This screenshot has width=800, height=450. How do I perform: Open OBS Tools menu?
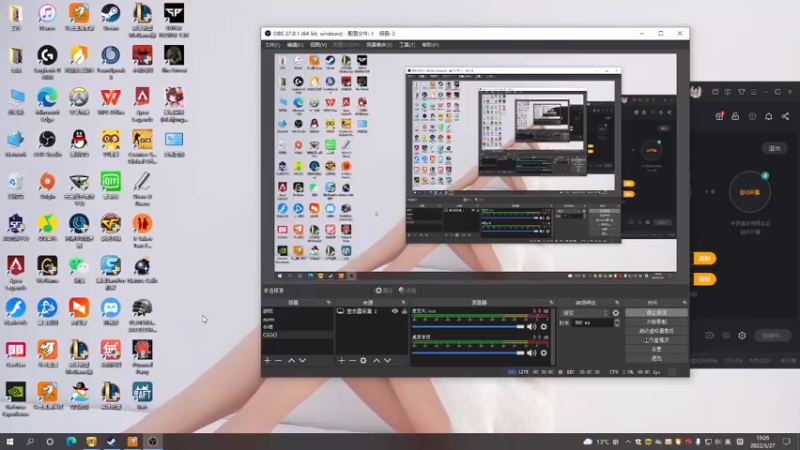click(407, 45)
